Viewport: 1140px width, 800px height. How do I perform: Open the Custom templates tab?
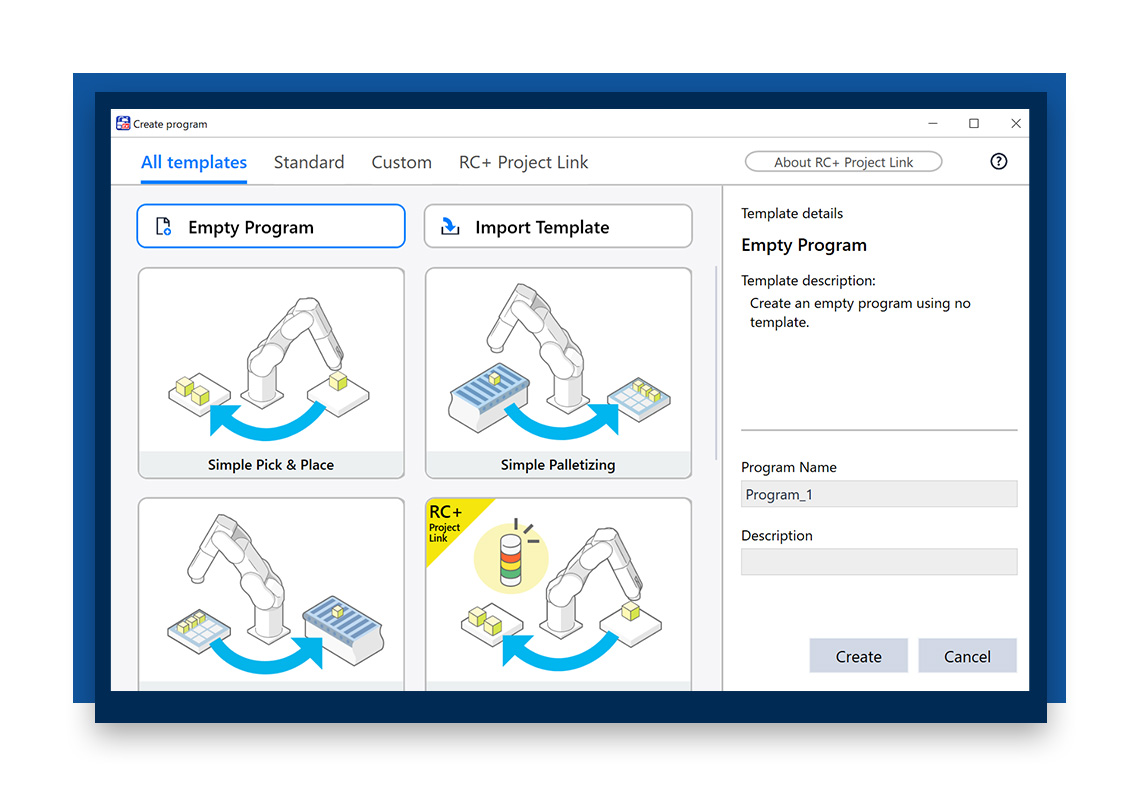click(401, 162)
